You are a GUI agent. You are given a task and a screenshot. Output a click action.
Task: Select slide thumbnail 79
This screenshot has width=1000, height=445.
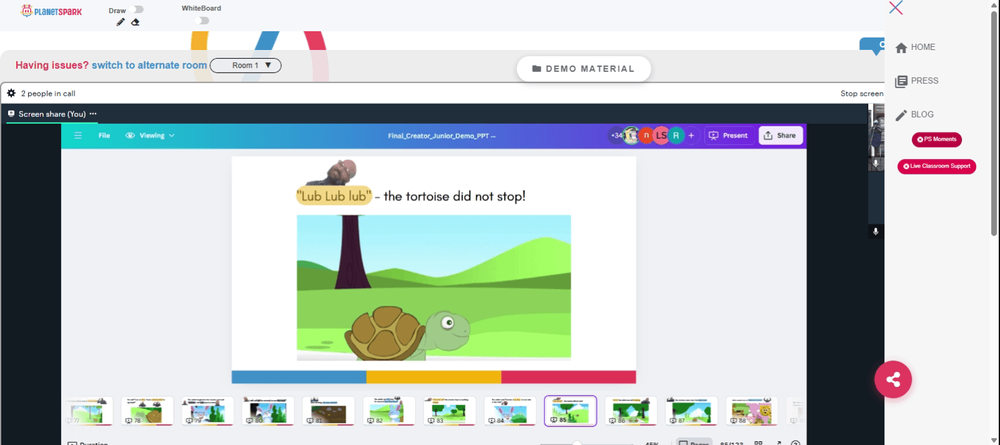pos(207,411)
